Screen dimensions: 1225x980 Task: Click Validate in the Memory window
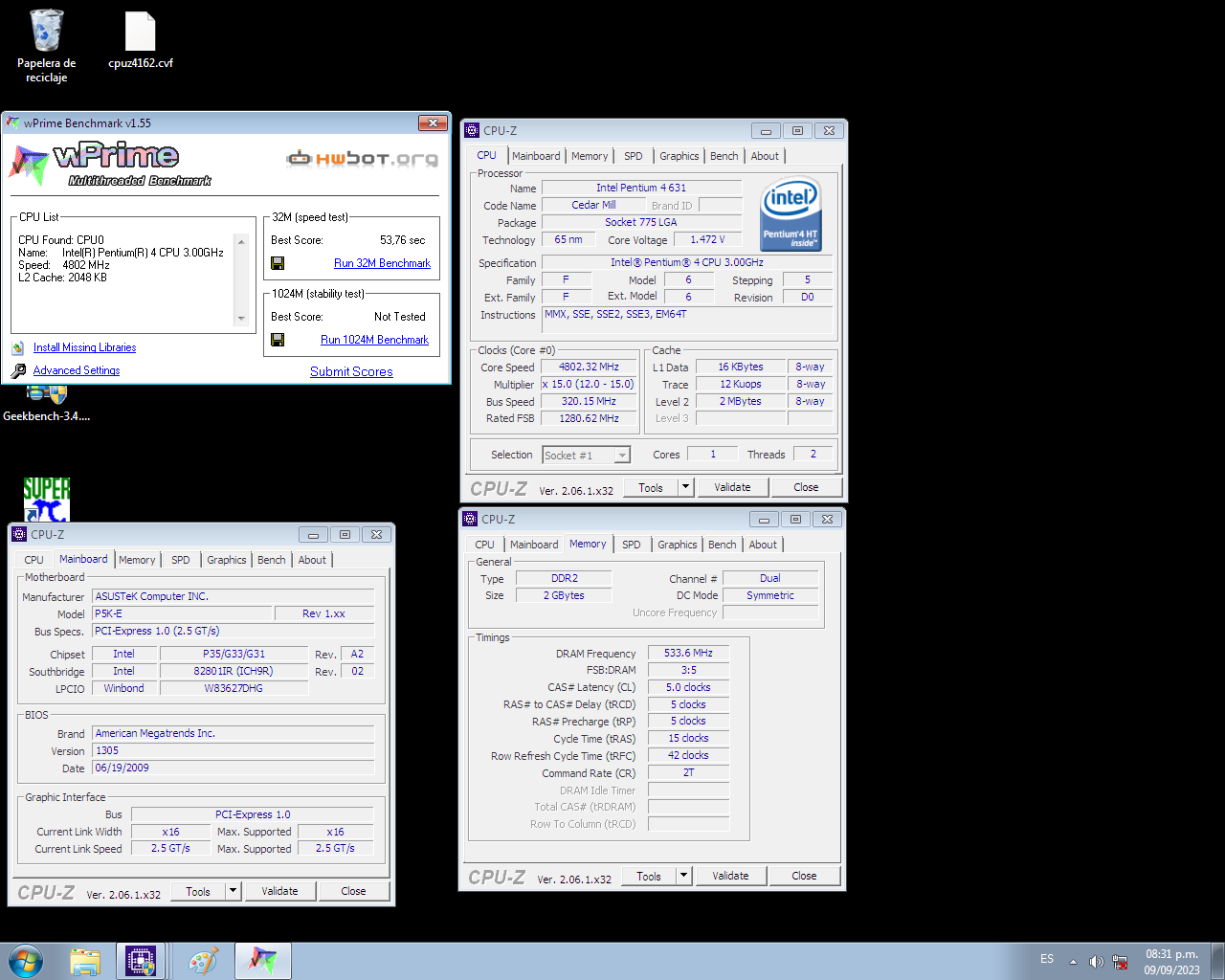pyautogui.click(x=730, y=876)
